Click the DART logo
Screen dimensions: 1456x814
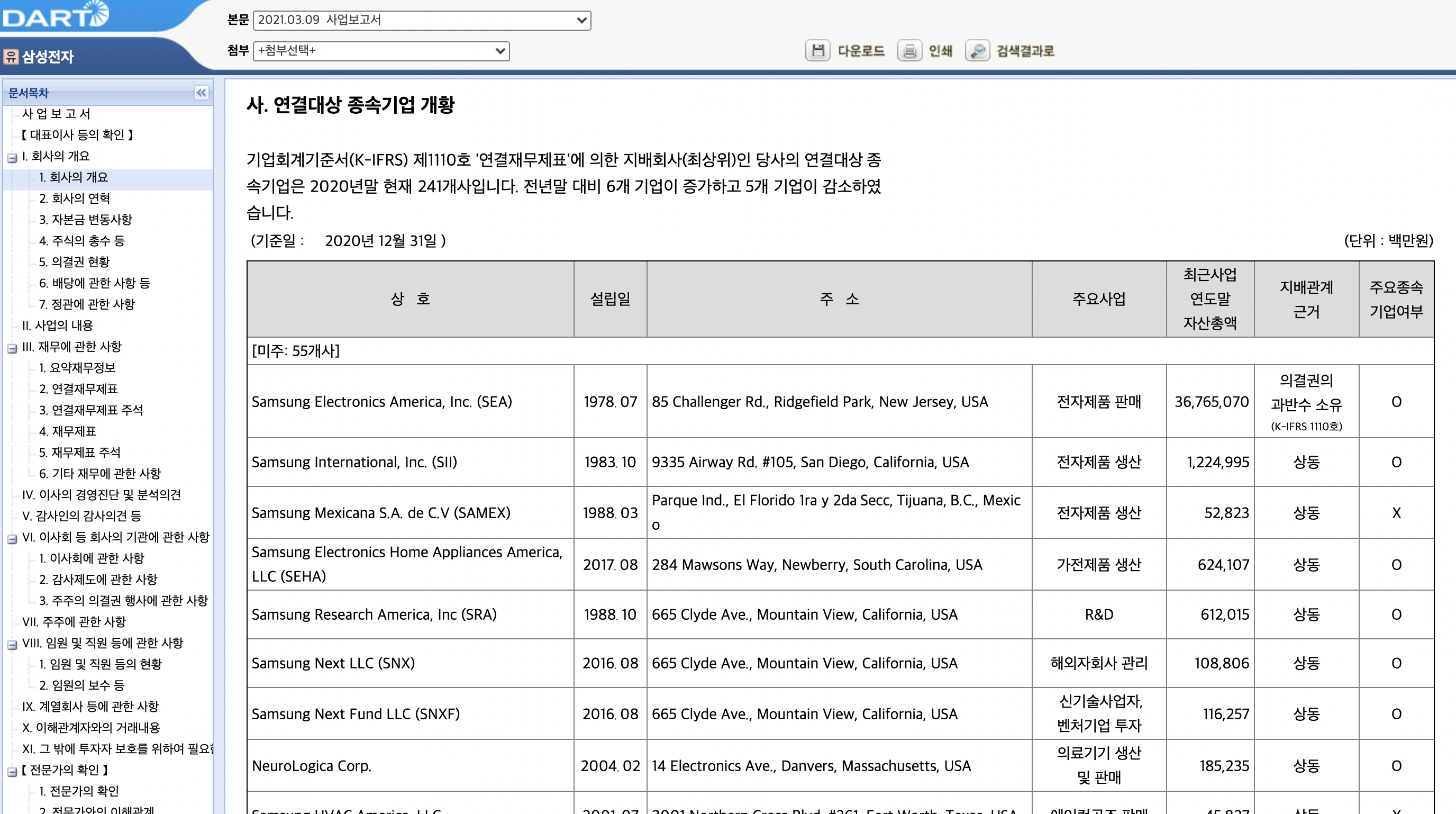(56, 15)
